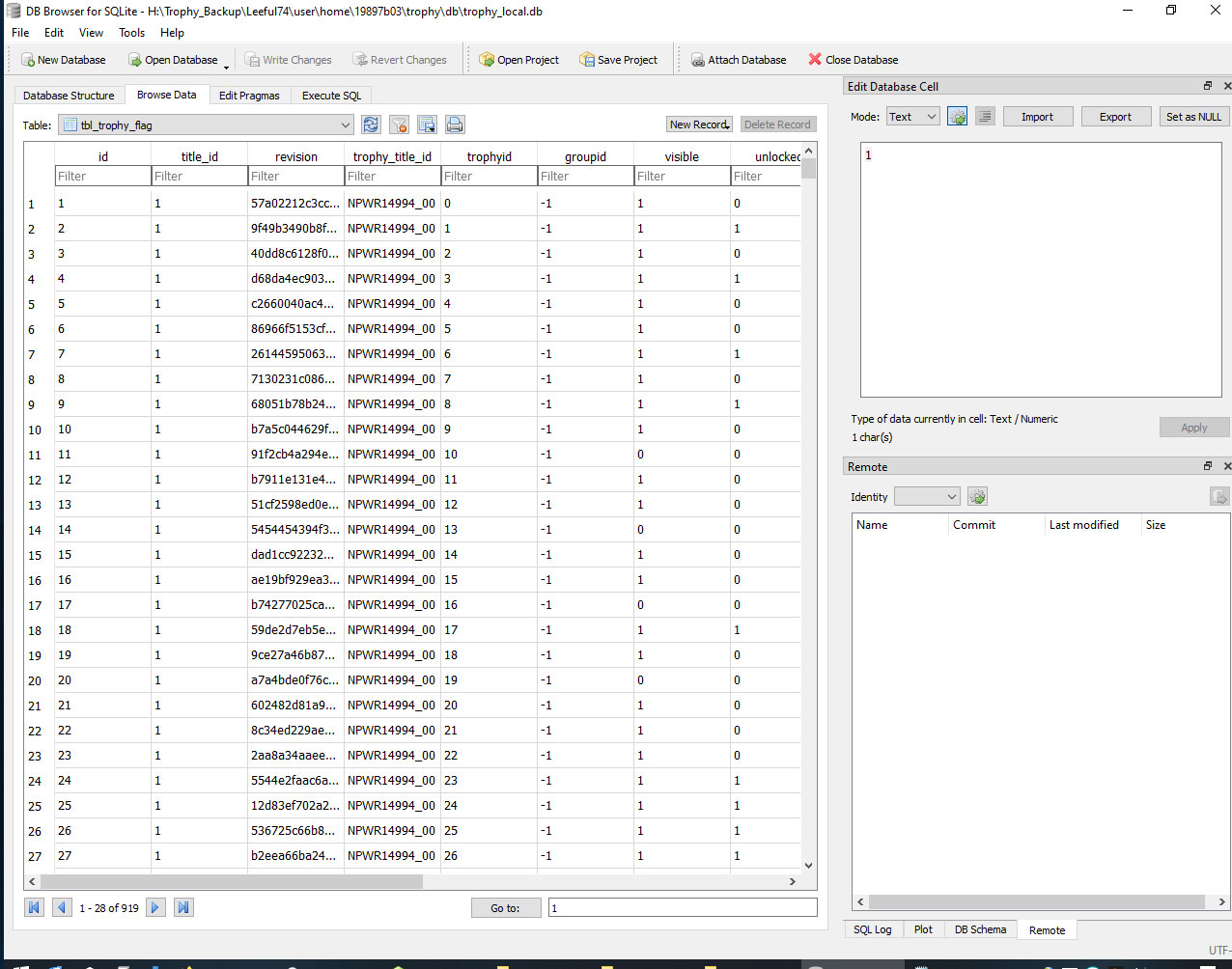Float the Edit Database Cell panel
This screenshot has width=1232, height=969.
(x=1207, y=86)
